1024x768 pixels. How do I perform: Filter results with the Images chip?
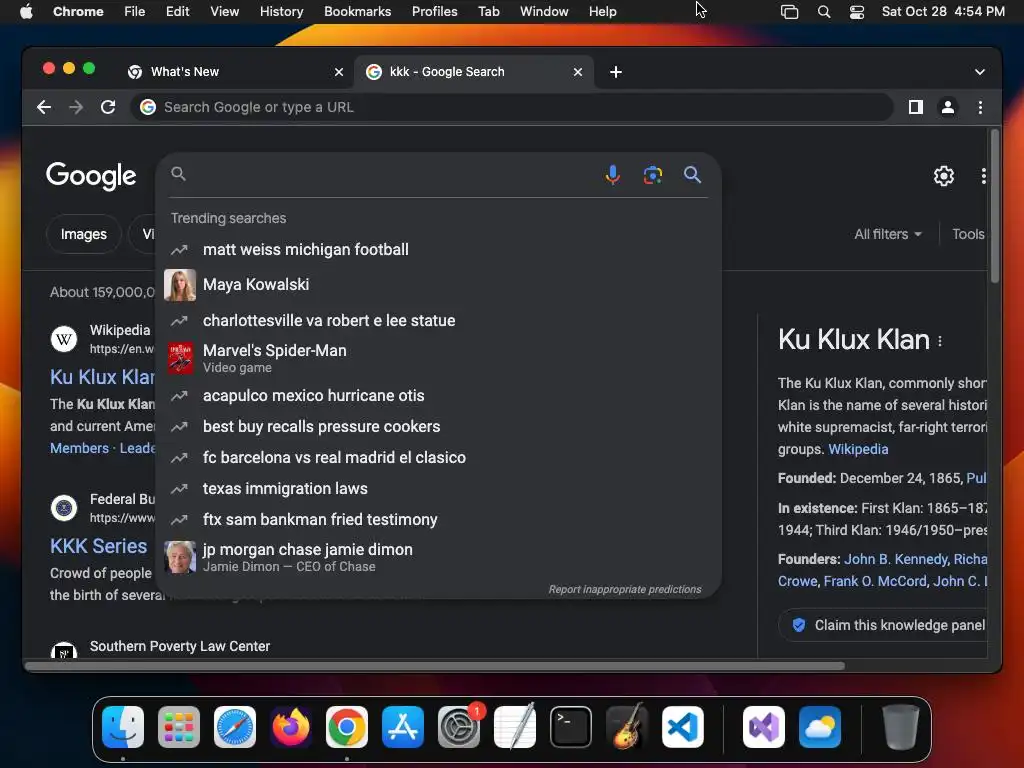(84, 234)
